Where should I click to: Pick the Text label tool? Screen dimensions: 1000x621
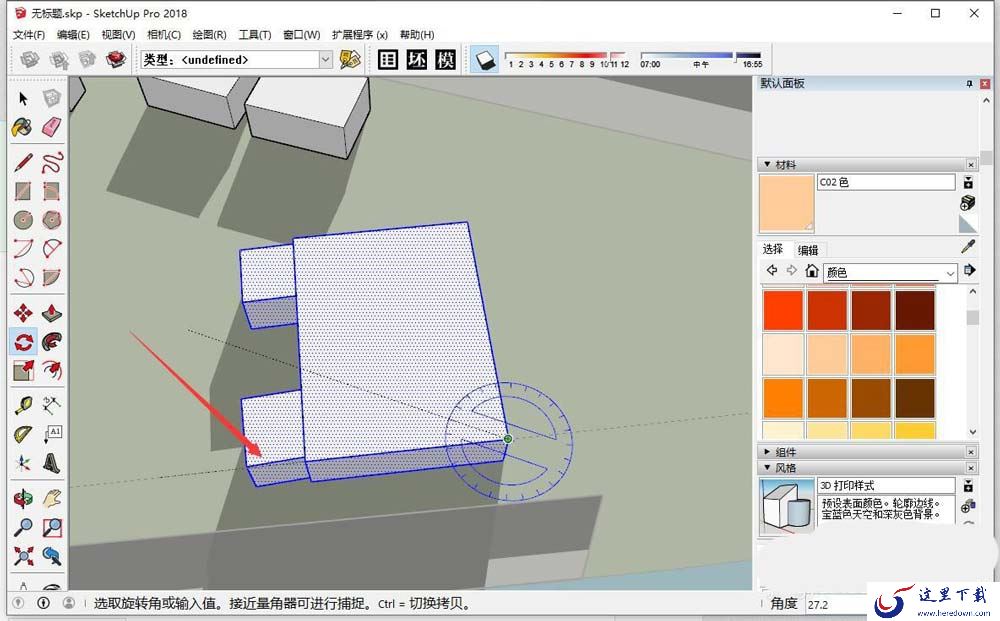click(x=52, y=434)
